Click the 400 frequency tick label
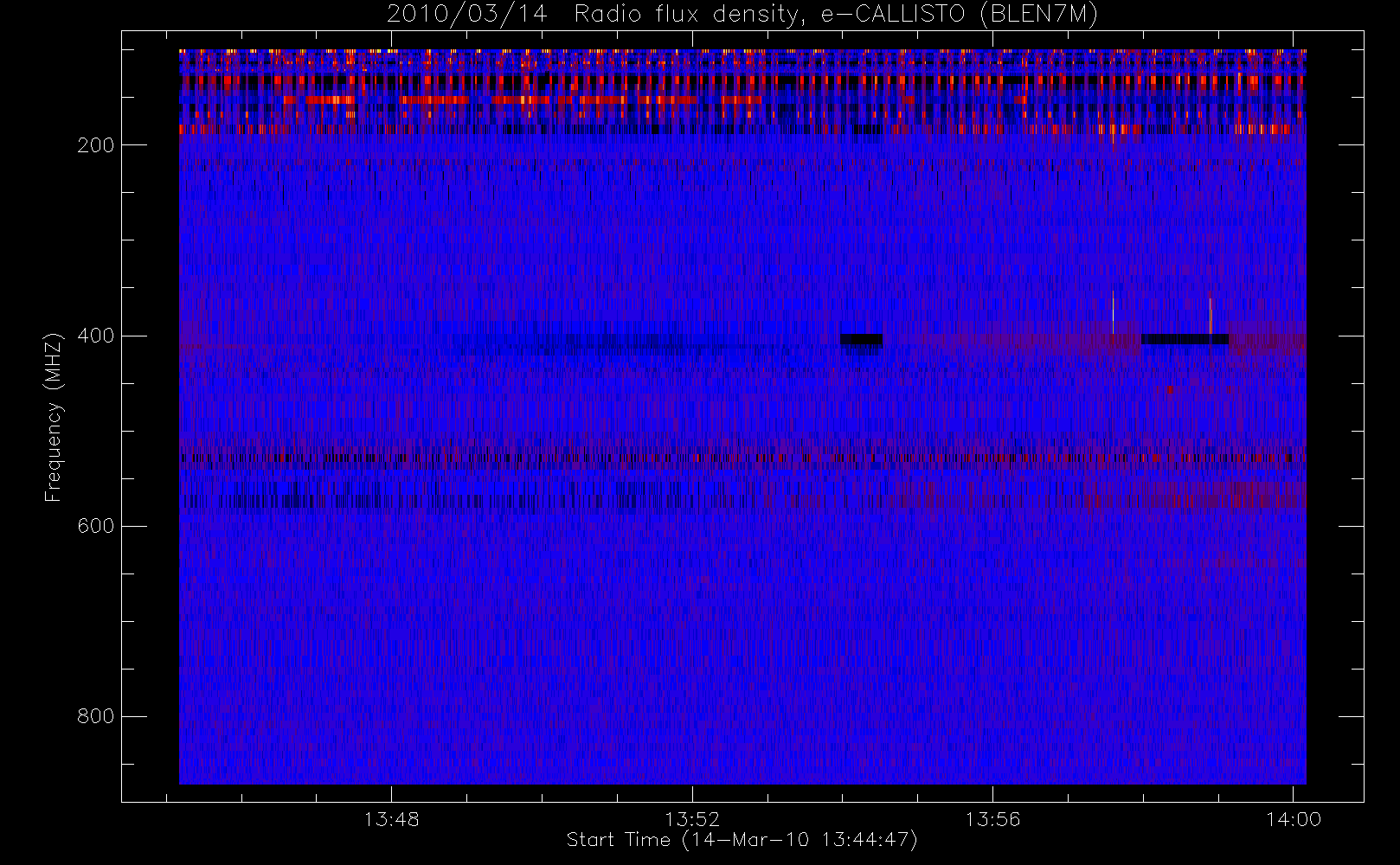This screenshot has width=1400, height=865. tap(95, 336)
